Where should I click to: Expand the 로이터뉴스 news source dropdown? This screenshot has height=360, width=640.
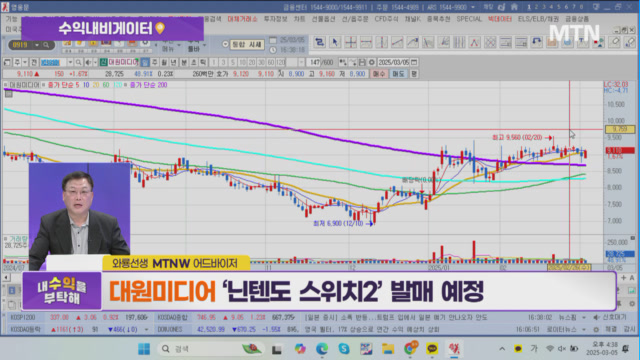(584, 329)
